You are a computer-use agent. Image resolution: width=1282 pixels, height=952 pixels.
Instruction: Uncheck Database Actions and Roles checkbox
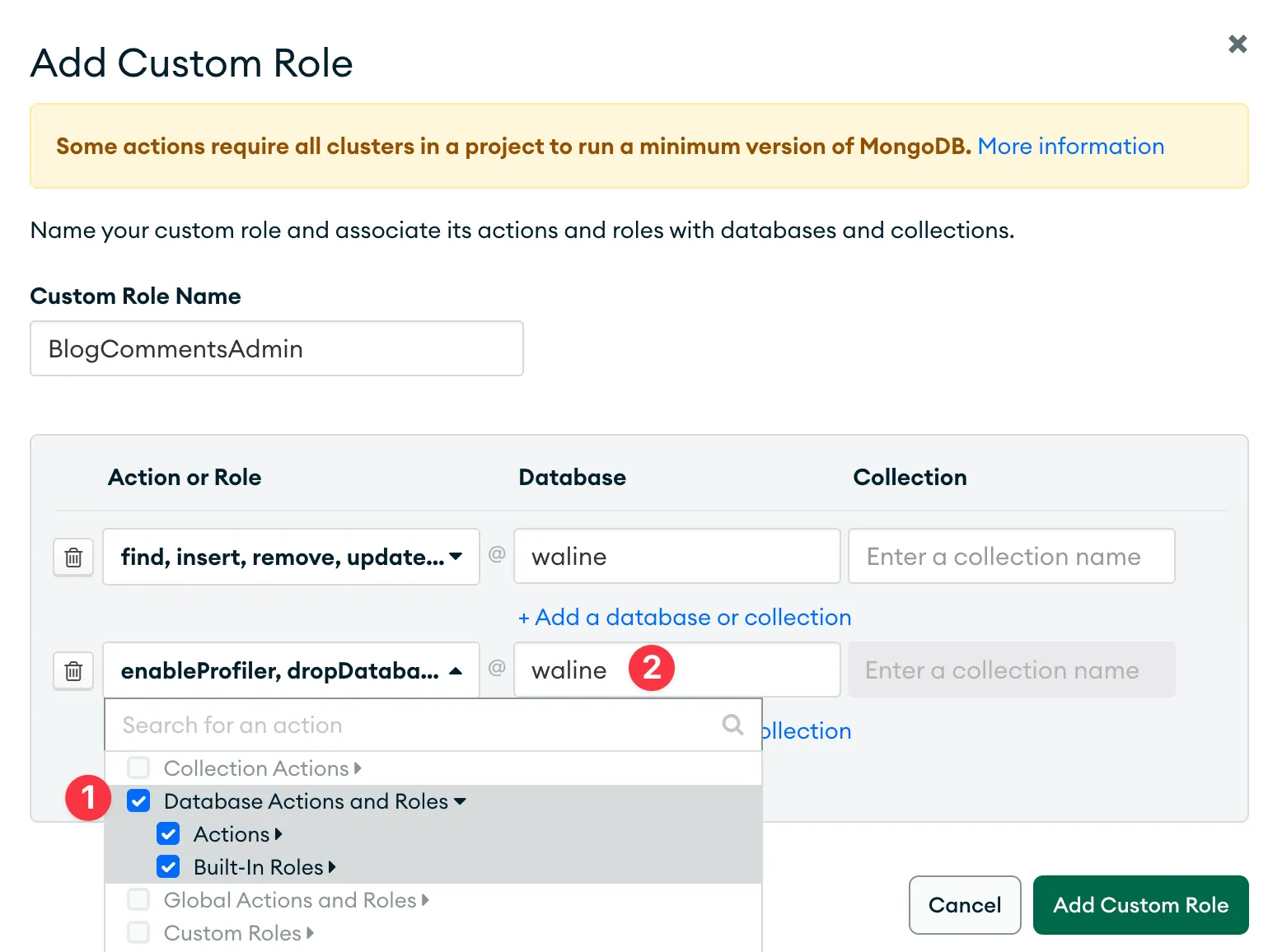(x=138, y=801)
